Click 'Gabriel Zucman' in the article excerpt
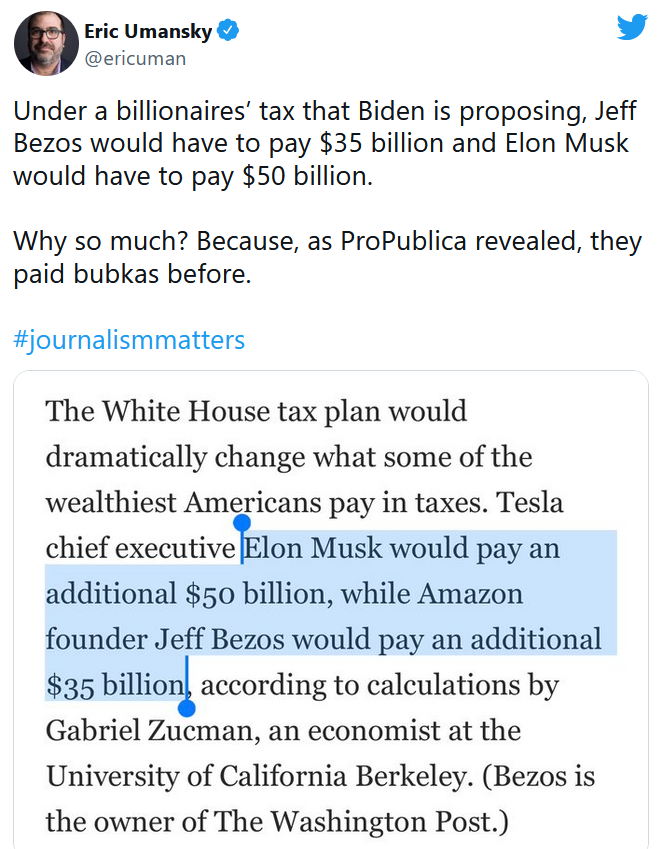The width and height of the screenshot is (660, 849). coord(149,730)
